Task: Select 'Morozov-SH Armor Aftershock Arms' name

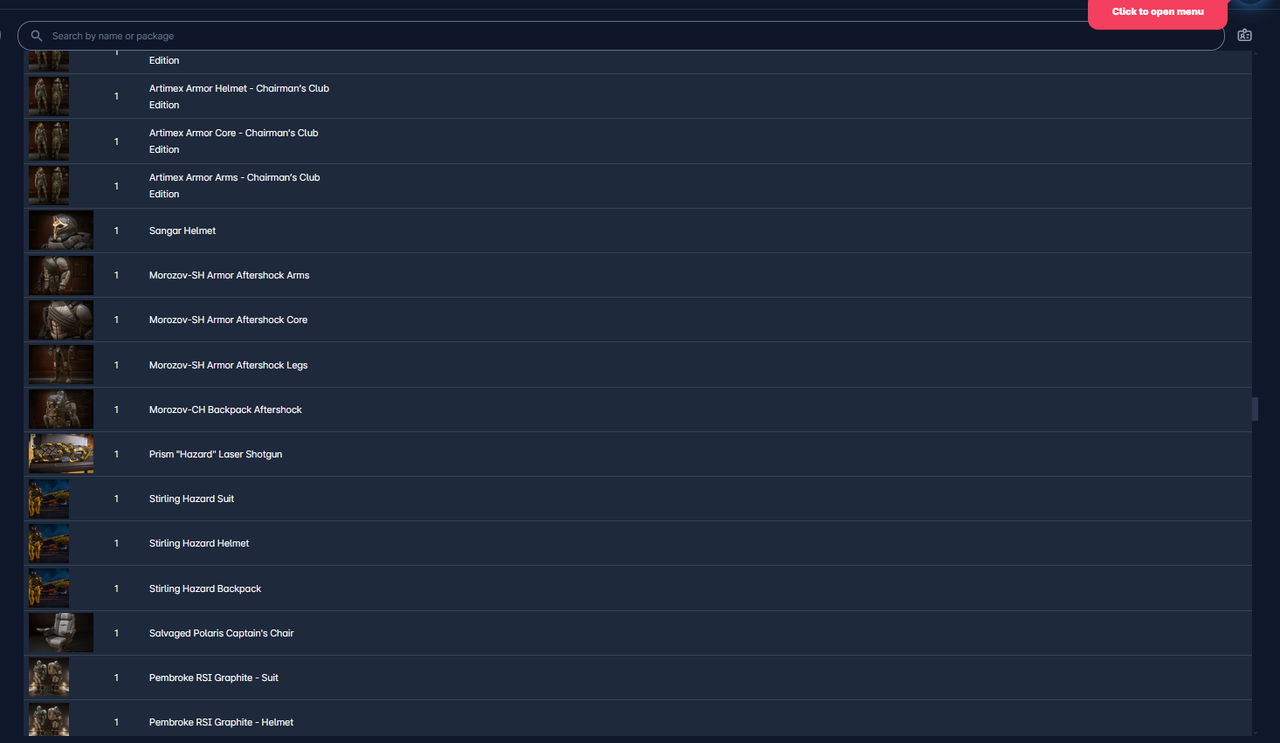Action: (229, 275)
